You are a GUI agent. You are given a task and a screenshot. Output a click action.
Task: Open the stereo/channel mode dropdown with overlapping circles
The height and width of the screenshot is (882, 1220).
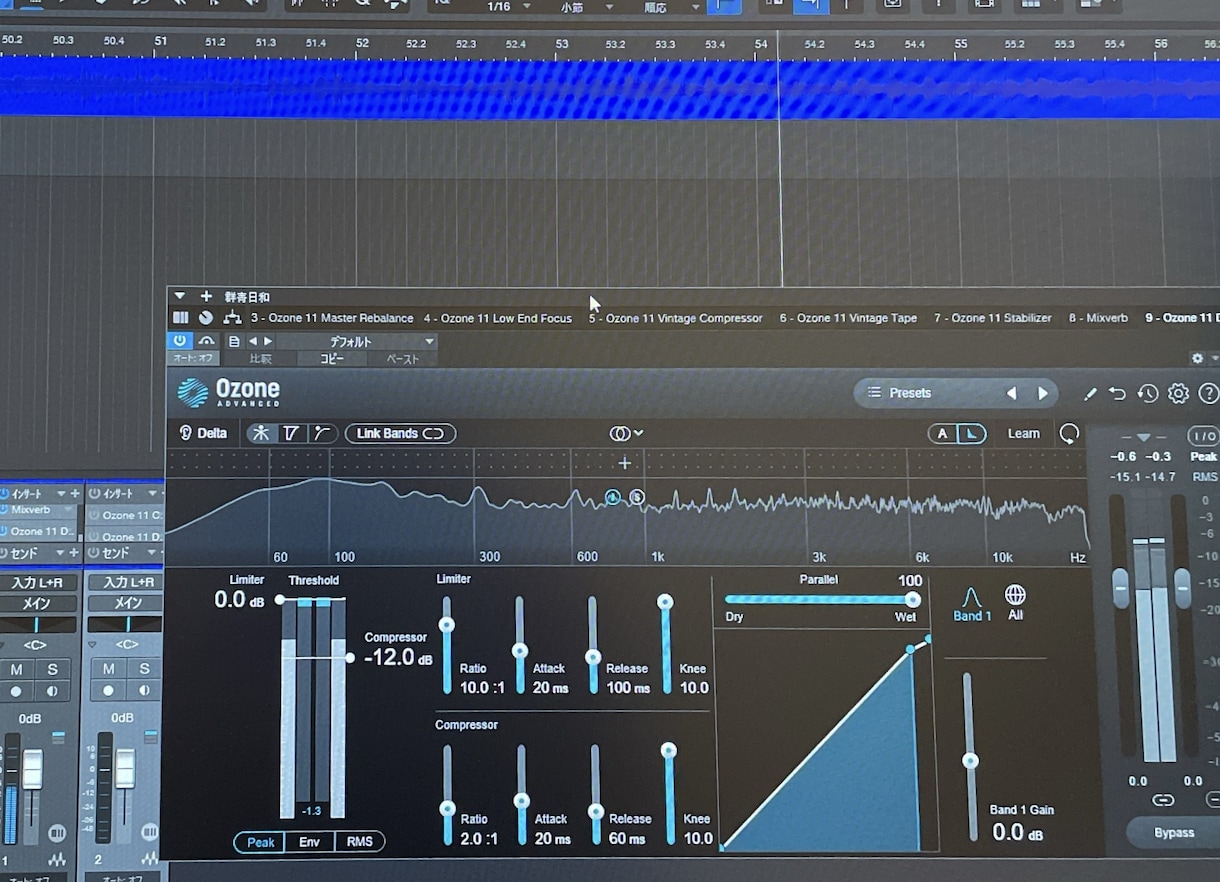(x=626, y=433)
